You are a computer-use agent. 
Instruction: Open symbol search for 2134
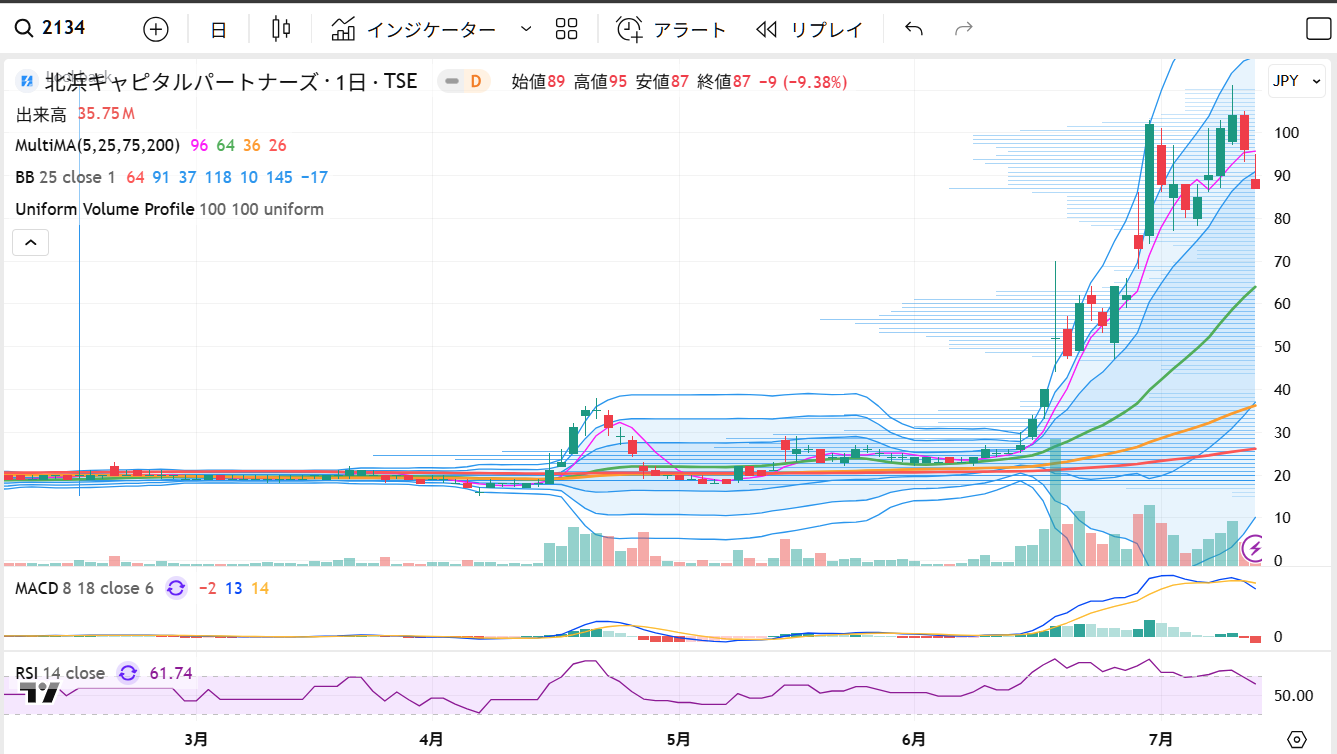pyautogui.click(x=50, y=28)
